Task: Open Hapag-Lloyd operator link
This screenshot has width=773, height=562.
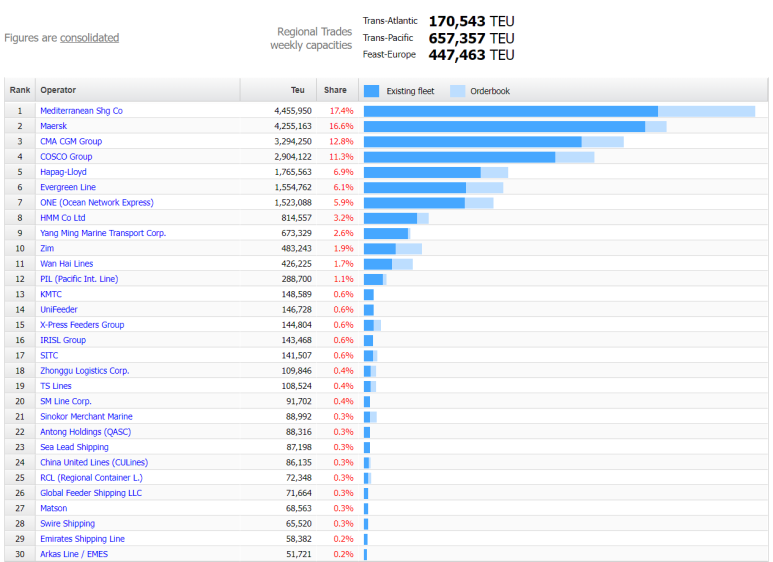Action: coord(63,172)
